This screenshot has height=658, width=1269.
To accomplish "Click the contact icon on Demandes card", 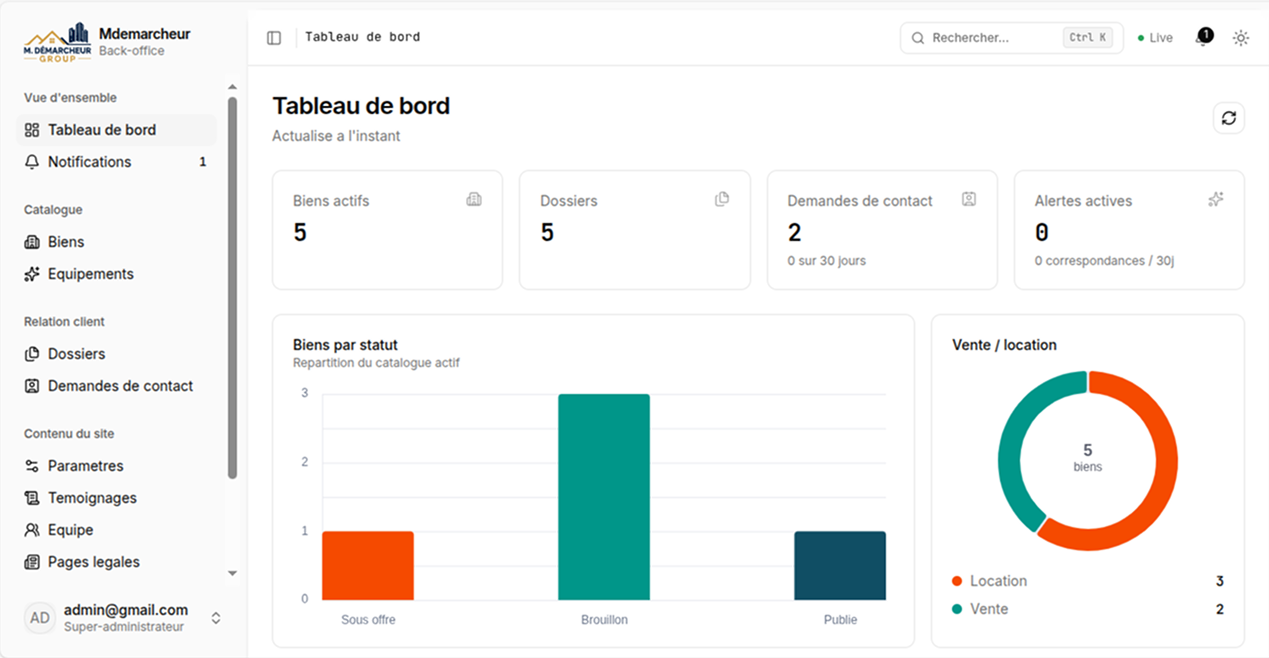I will tap(969, 199).
